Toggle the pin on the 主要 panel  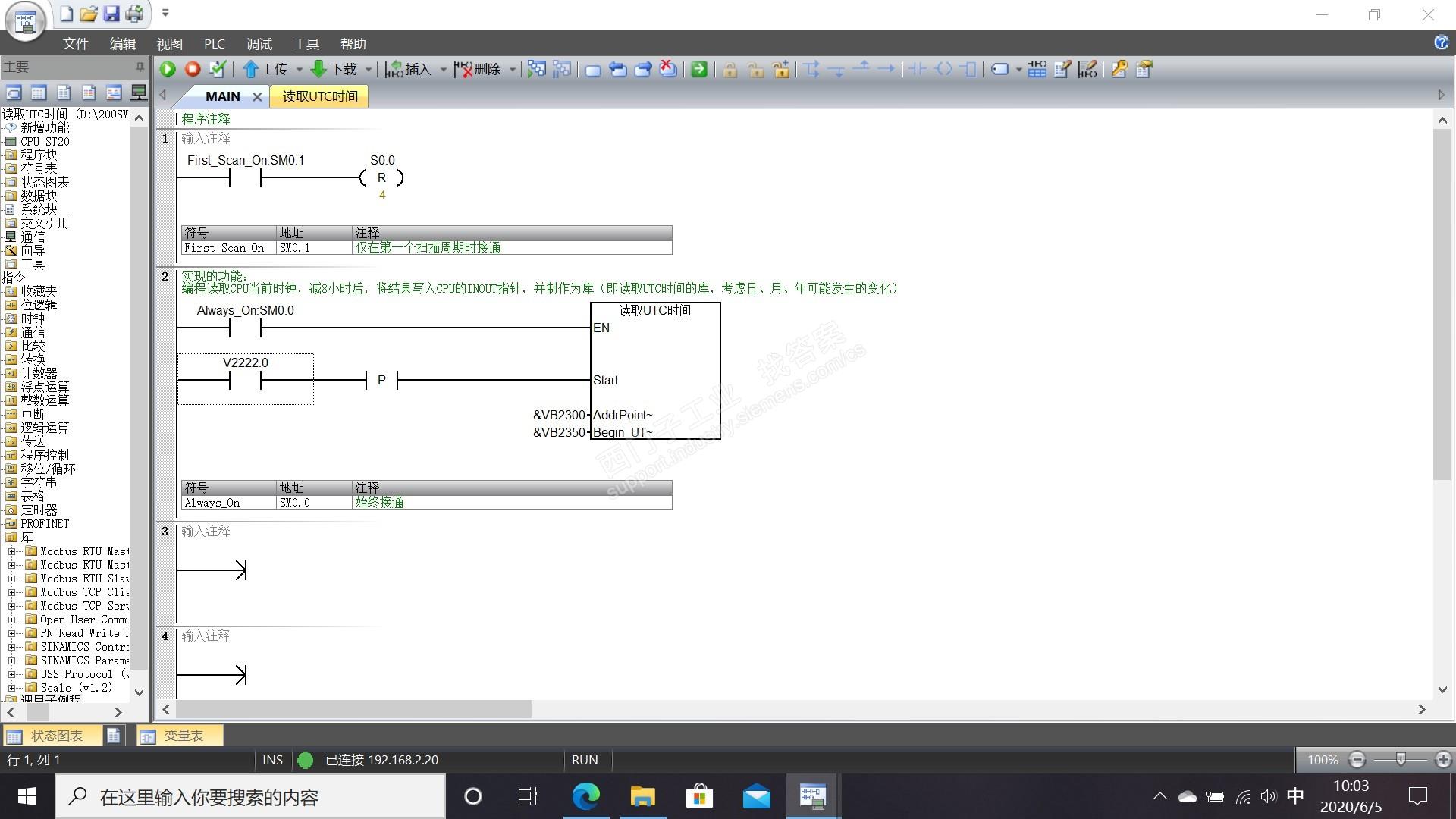pyautogui.click(x=140, y=67)
